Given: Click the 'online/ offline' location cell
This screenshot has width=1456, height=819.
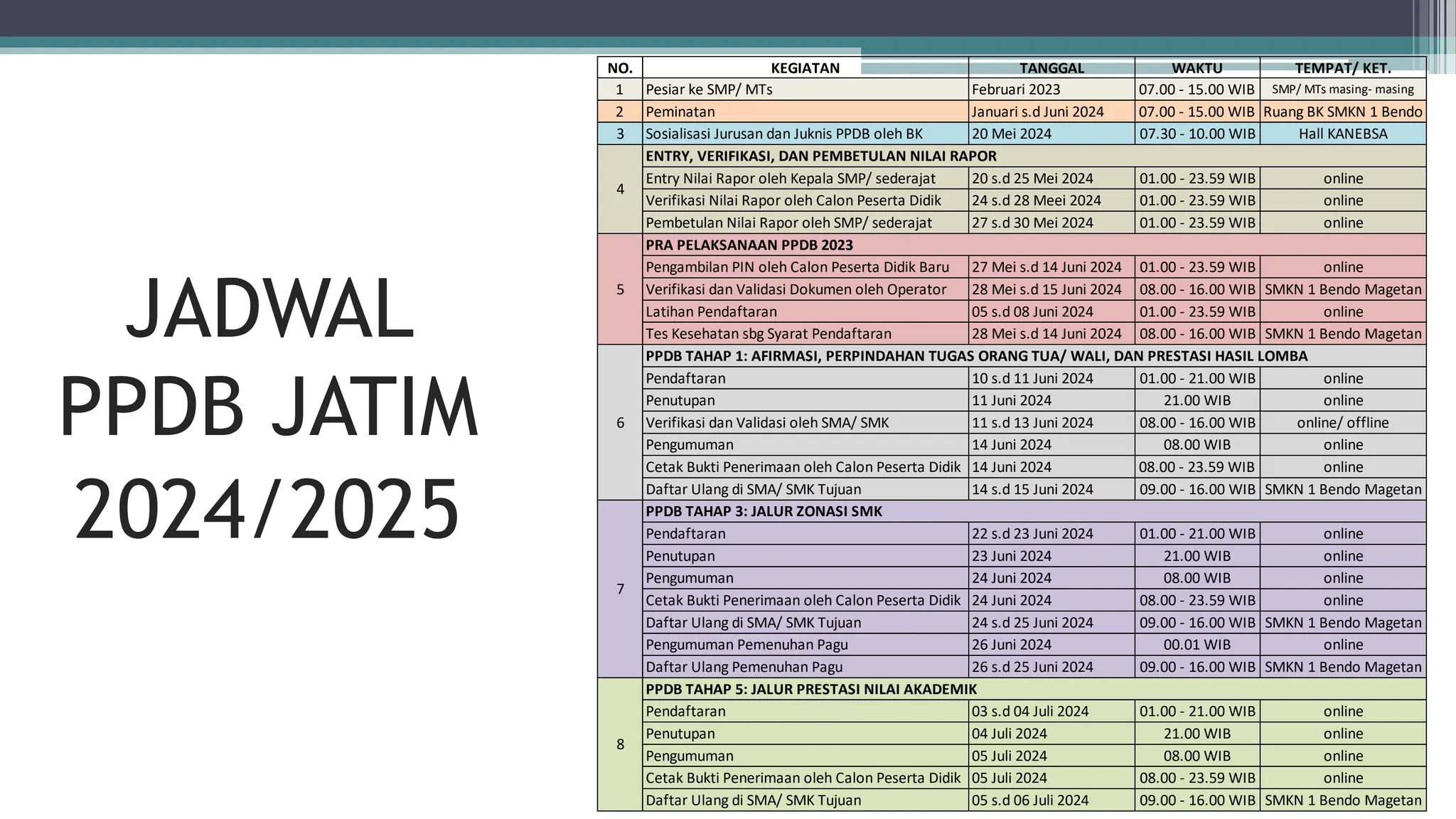Looking at the screenshot, I should tap(1343, 422).
